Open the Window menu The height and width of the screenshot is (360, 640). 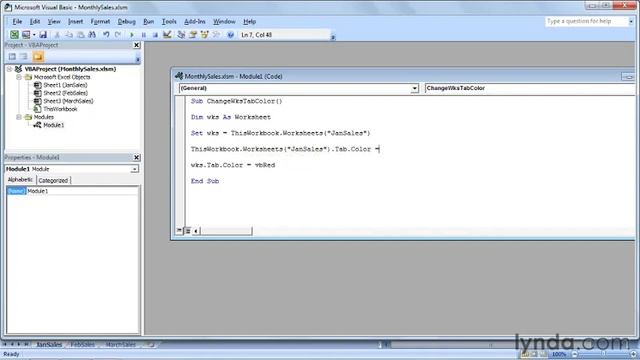[224, 21]
